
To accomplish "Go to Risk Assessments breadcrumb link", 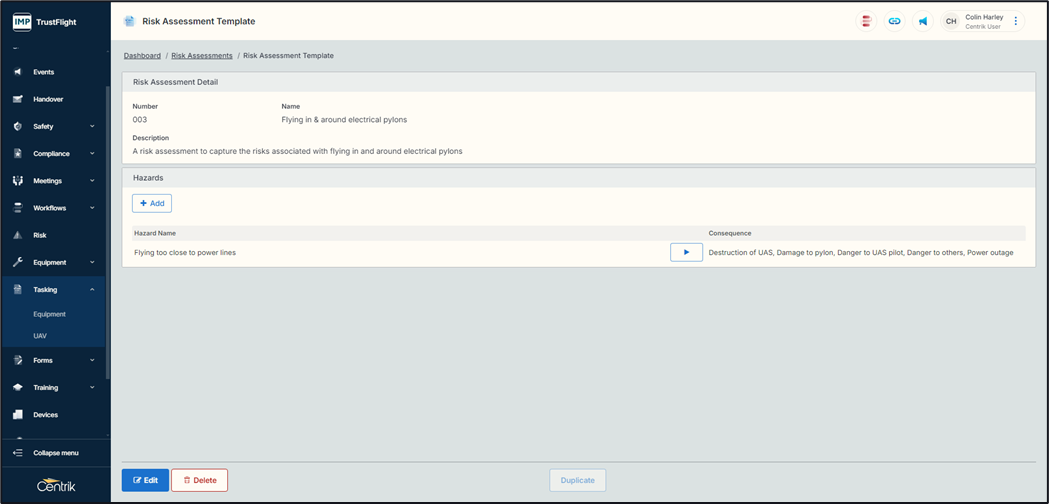I will pyautogui.click(x=202, y=56).
